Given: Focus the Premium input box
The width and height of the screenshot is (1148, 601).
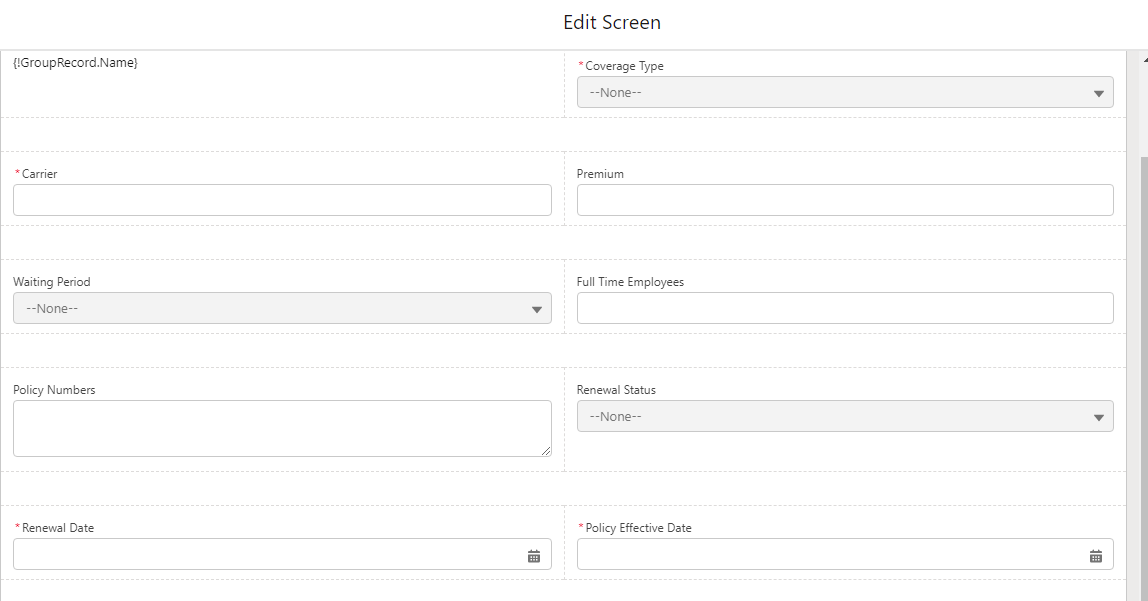Looking at the screenshot, I should 845,200.
